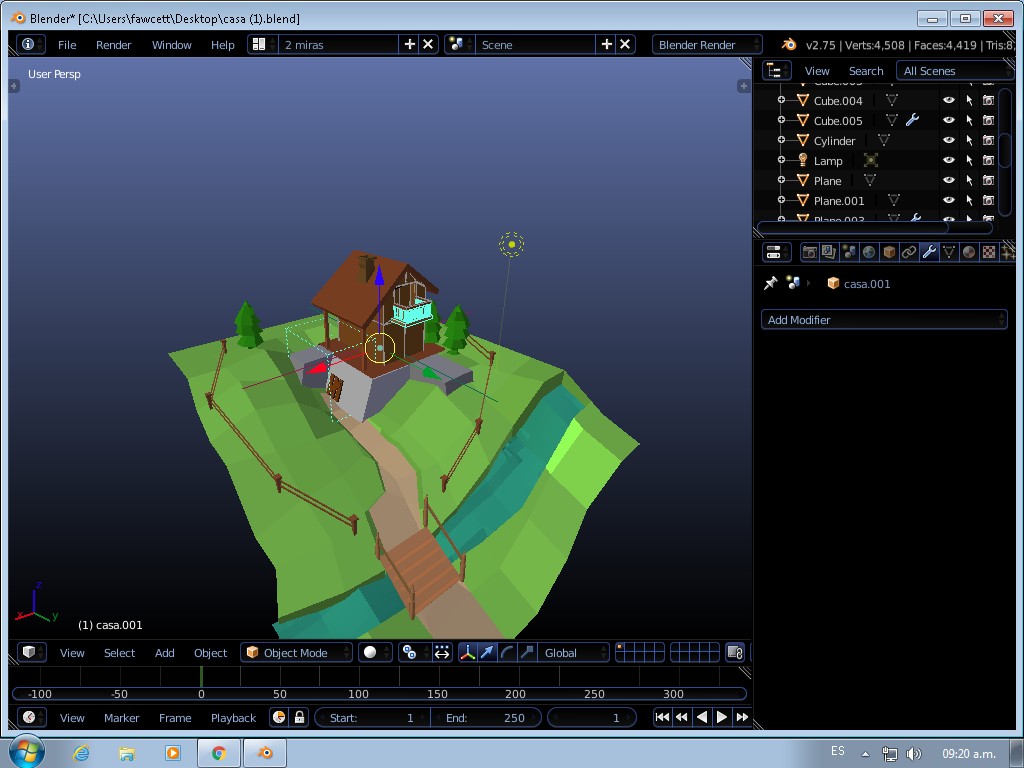Open the Render properties tab
This screenshot has height=768, width=1024.
(809, 252)
